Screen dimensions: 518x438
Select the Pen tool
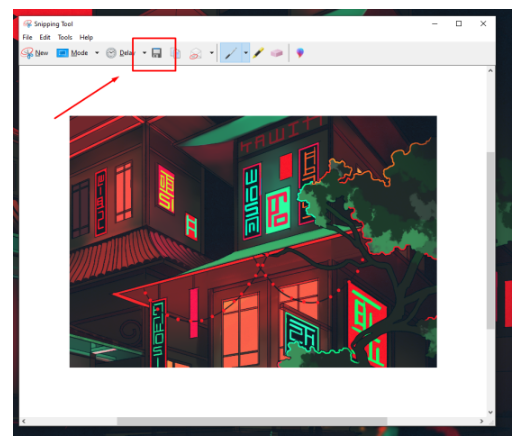tap(231, 53)
